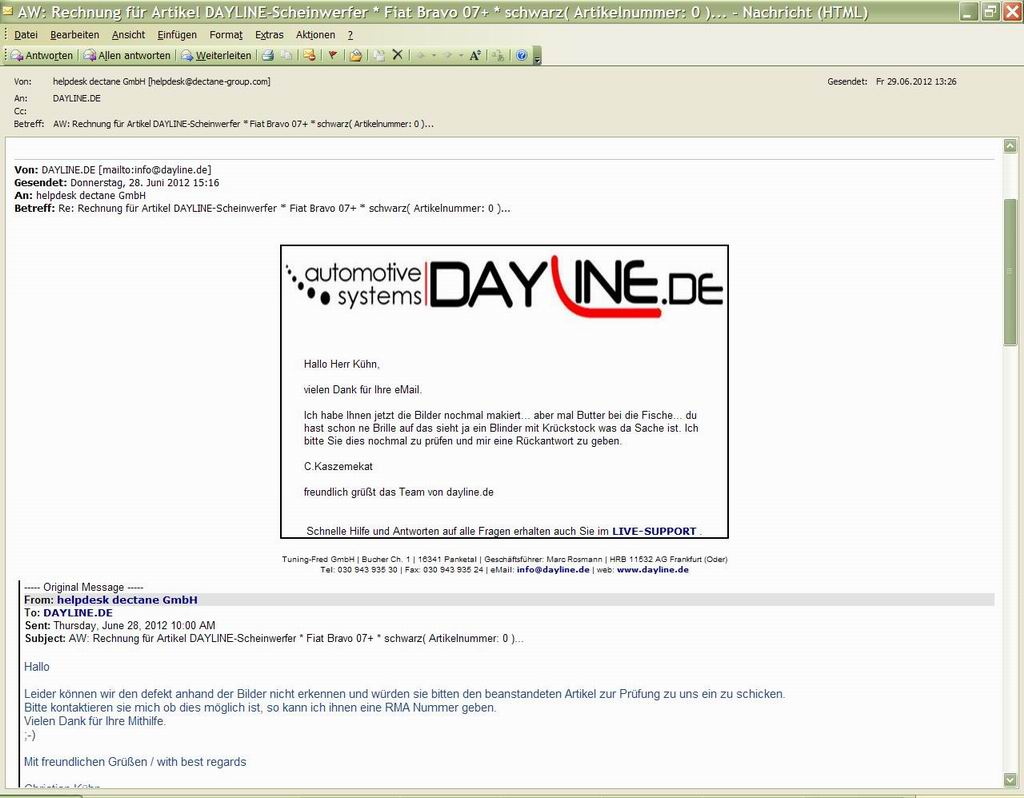The height and width of the screenshot is (798, 1024).
Task: Click the create rule envelope icon
Action: pos(309,55)
